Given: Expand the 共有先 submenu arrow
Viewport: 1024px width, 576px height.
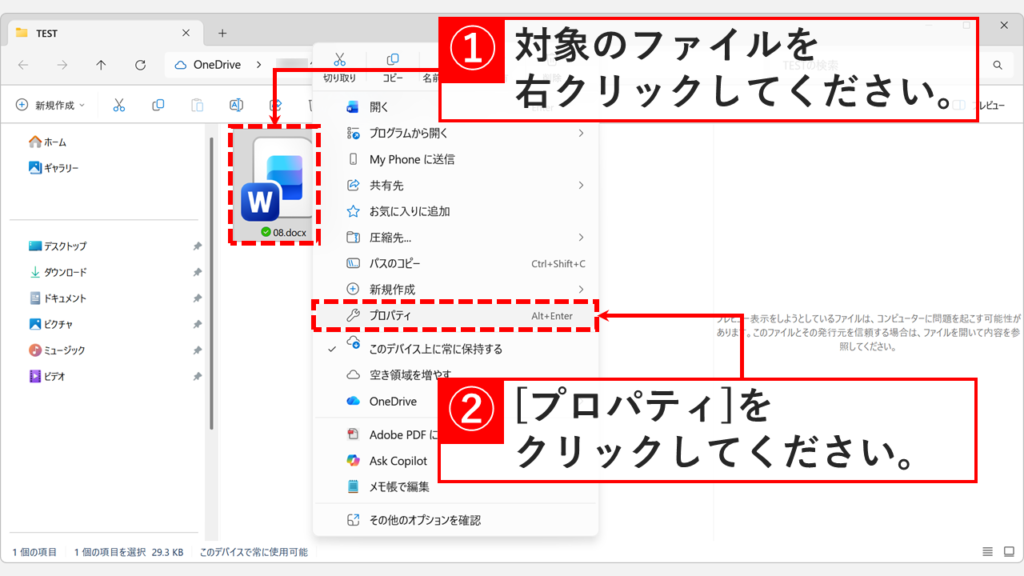Looking at the screenshot, I should point(581,185).
